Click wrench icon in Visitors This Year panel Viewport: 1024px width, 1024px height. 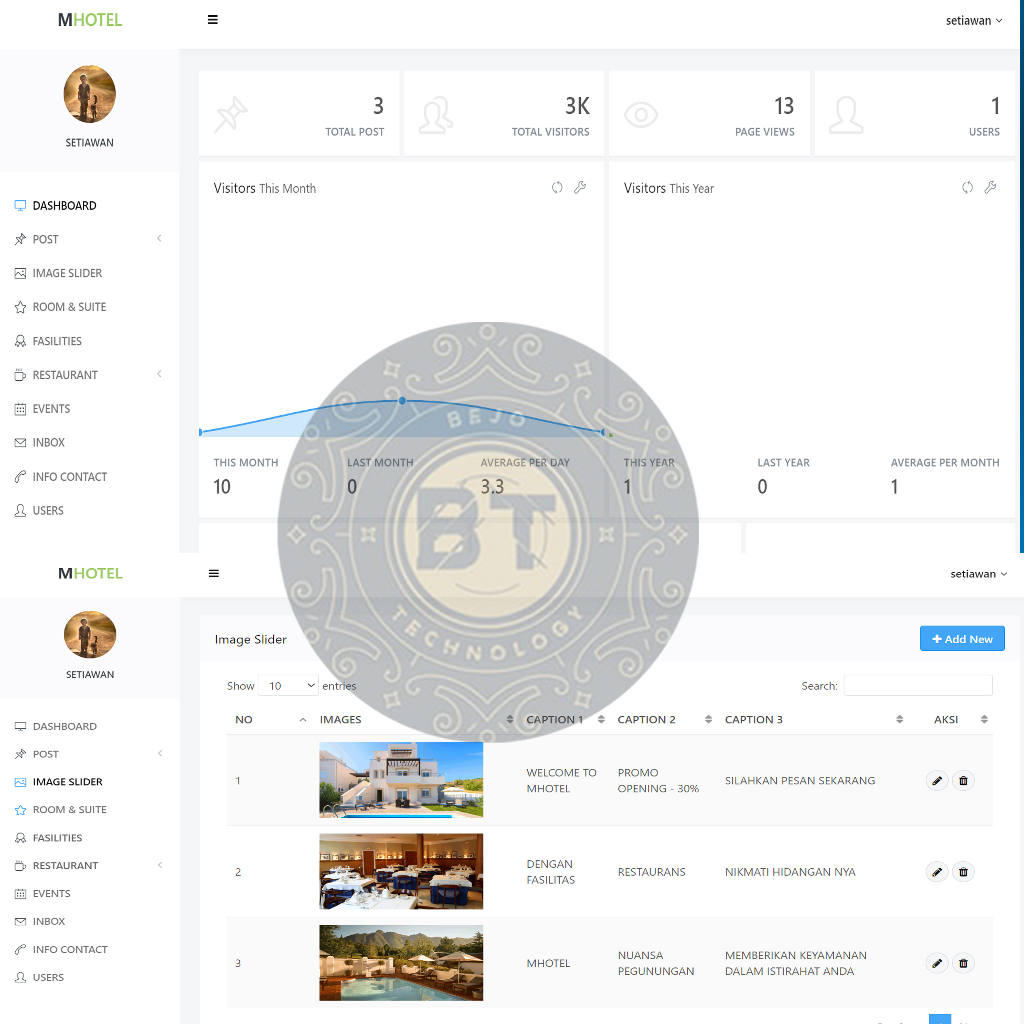(x=990, y=188)
